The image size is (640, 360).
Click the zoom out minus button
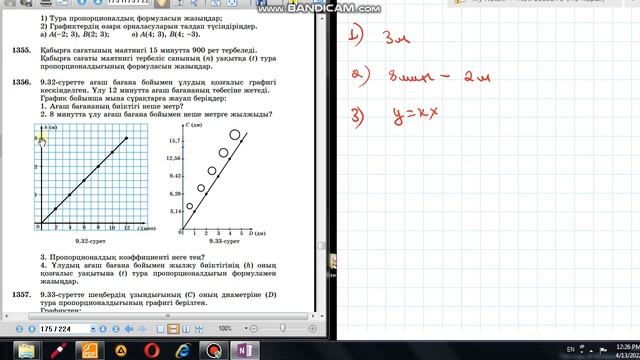[253, 329]
